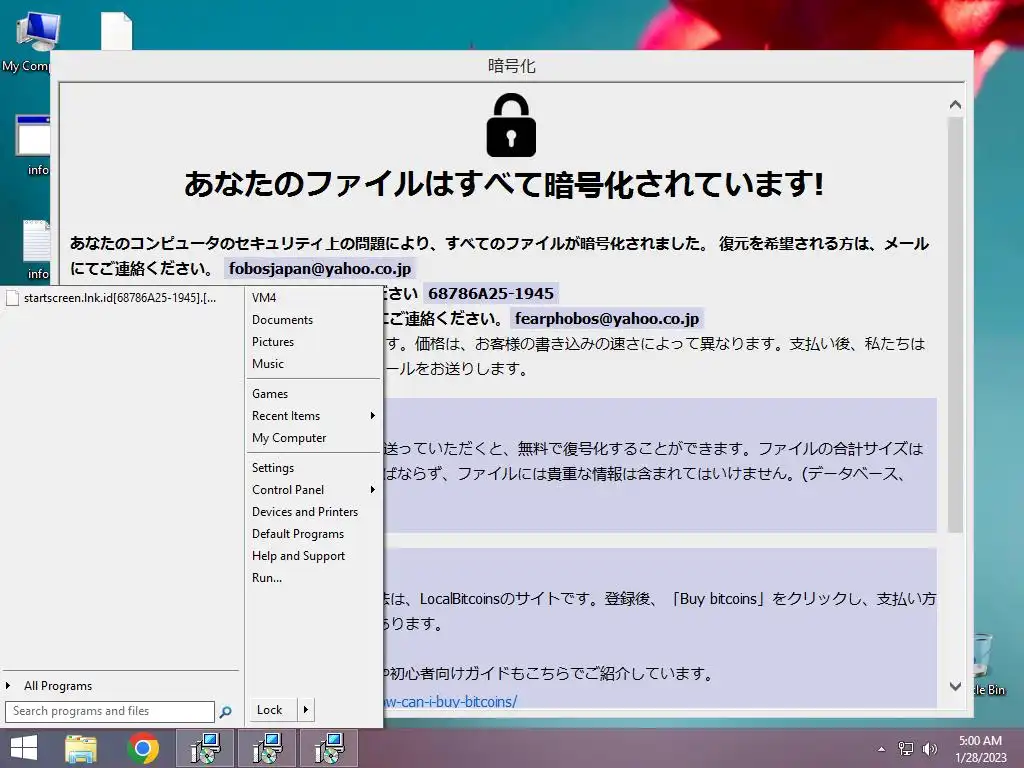Click the fobosjapan@yahoo.co.jp email address
This screenshot has height=768, width=1024.
pyautogui.click(x=319, y=268)
